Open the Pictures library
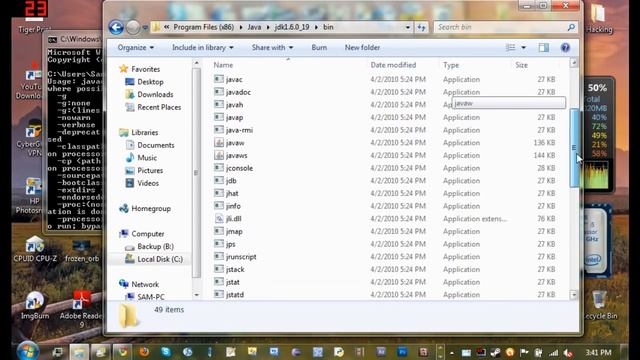This screenshot has height=360, width=640. (150, 171)
